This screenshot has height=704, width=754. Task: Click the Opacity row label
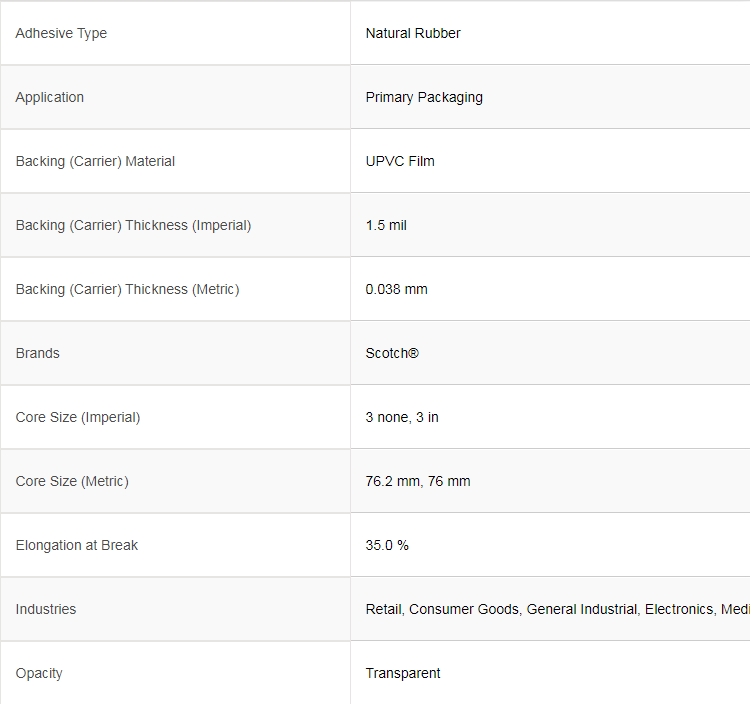click(x=40, y=673)
